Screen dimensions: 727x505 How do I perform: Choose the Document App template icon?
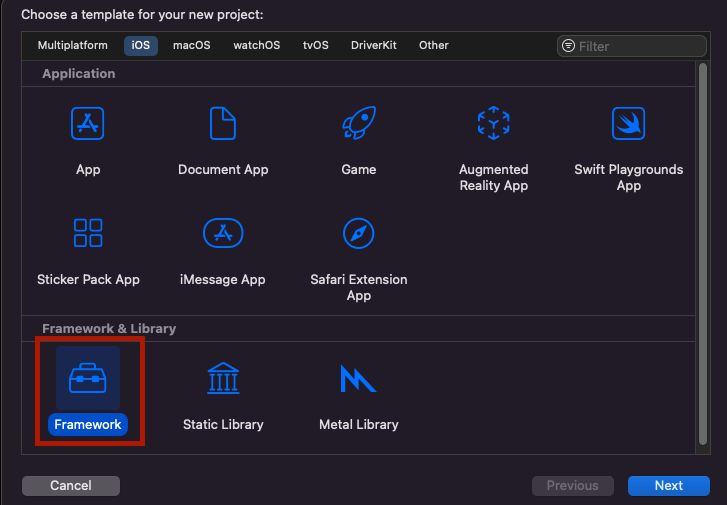click(223, 123)
